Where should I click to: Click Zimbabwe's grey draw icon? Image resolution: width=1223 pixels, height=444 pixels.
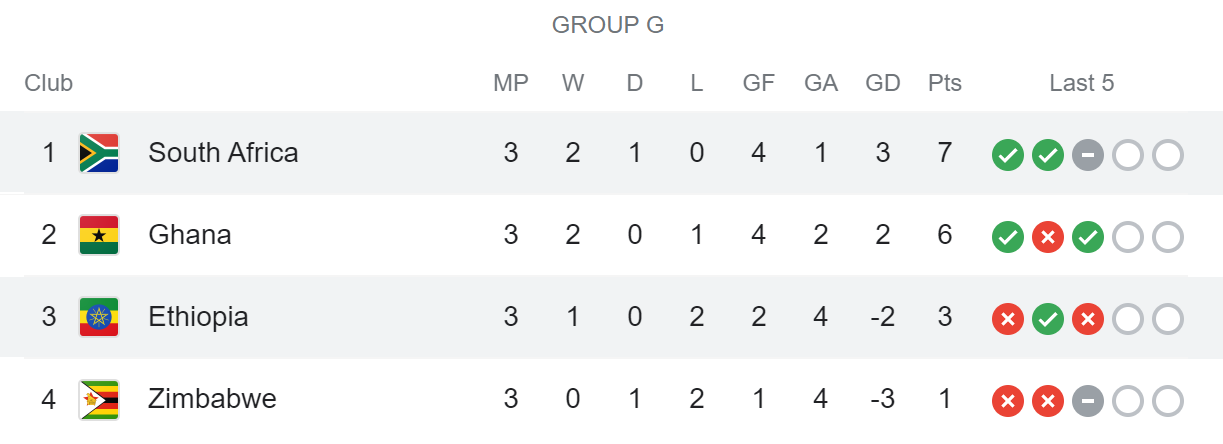coord(1087,401)
